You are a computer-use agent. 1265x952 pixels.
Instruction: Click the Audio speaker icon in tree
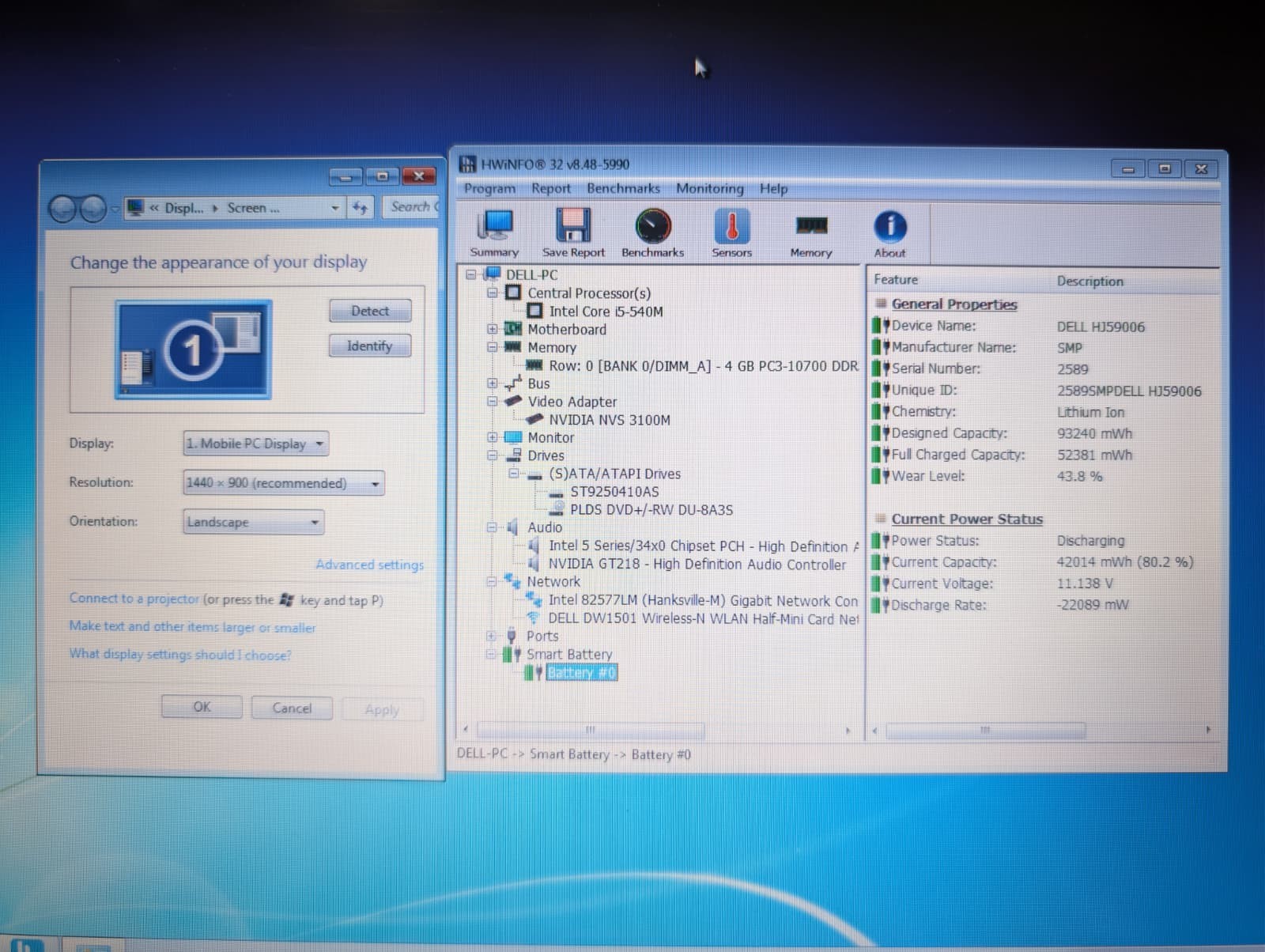tap(514, 527)
